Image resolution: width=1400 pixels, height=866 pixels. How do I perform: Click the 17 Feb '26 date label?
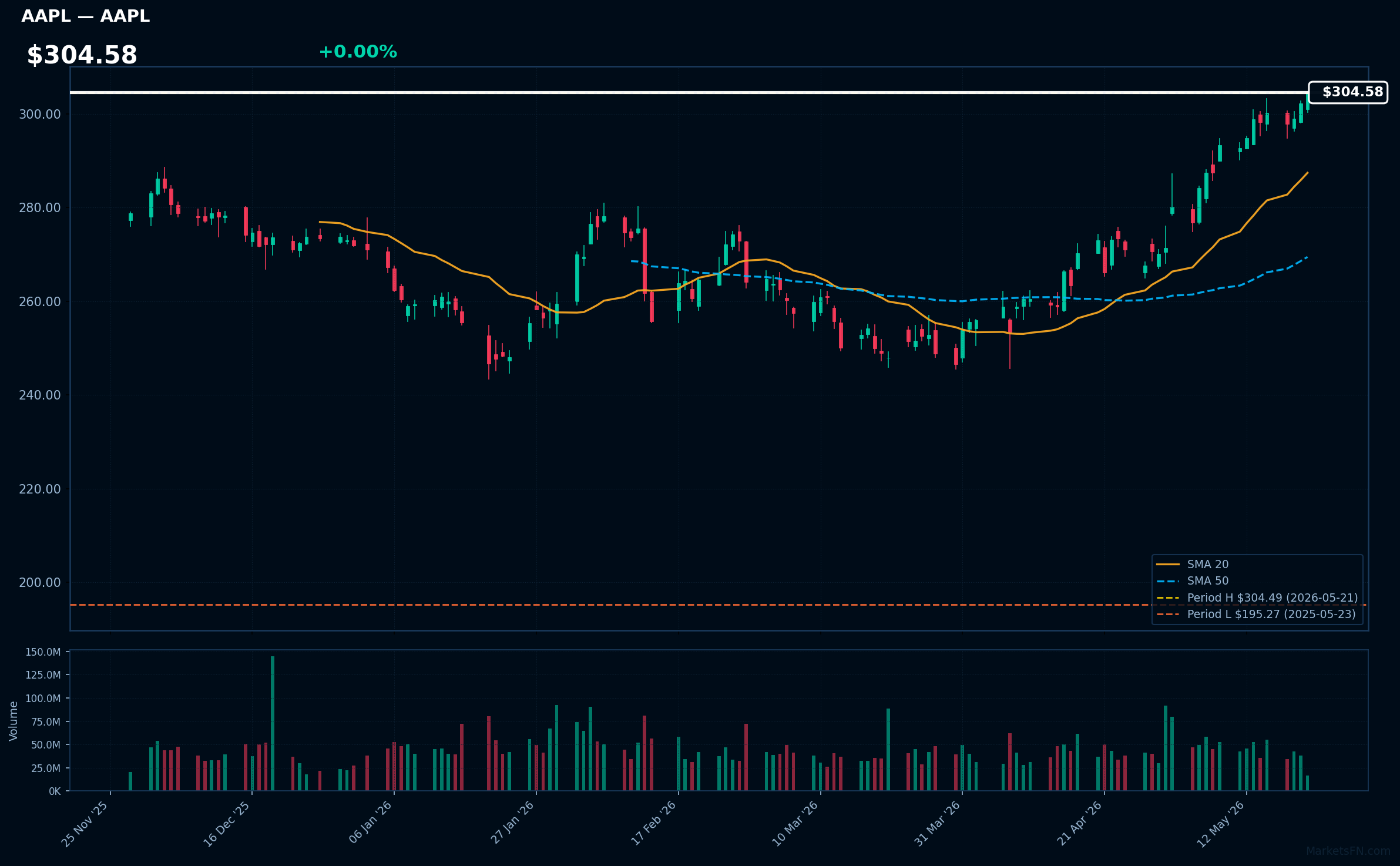pos(653,824)
